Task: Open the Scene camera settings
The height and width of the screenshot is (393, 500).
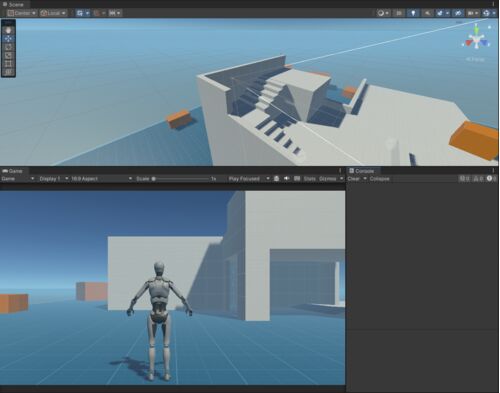Action: click(473, 13)
